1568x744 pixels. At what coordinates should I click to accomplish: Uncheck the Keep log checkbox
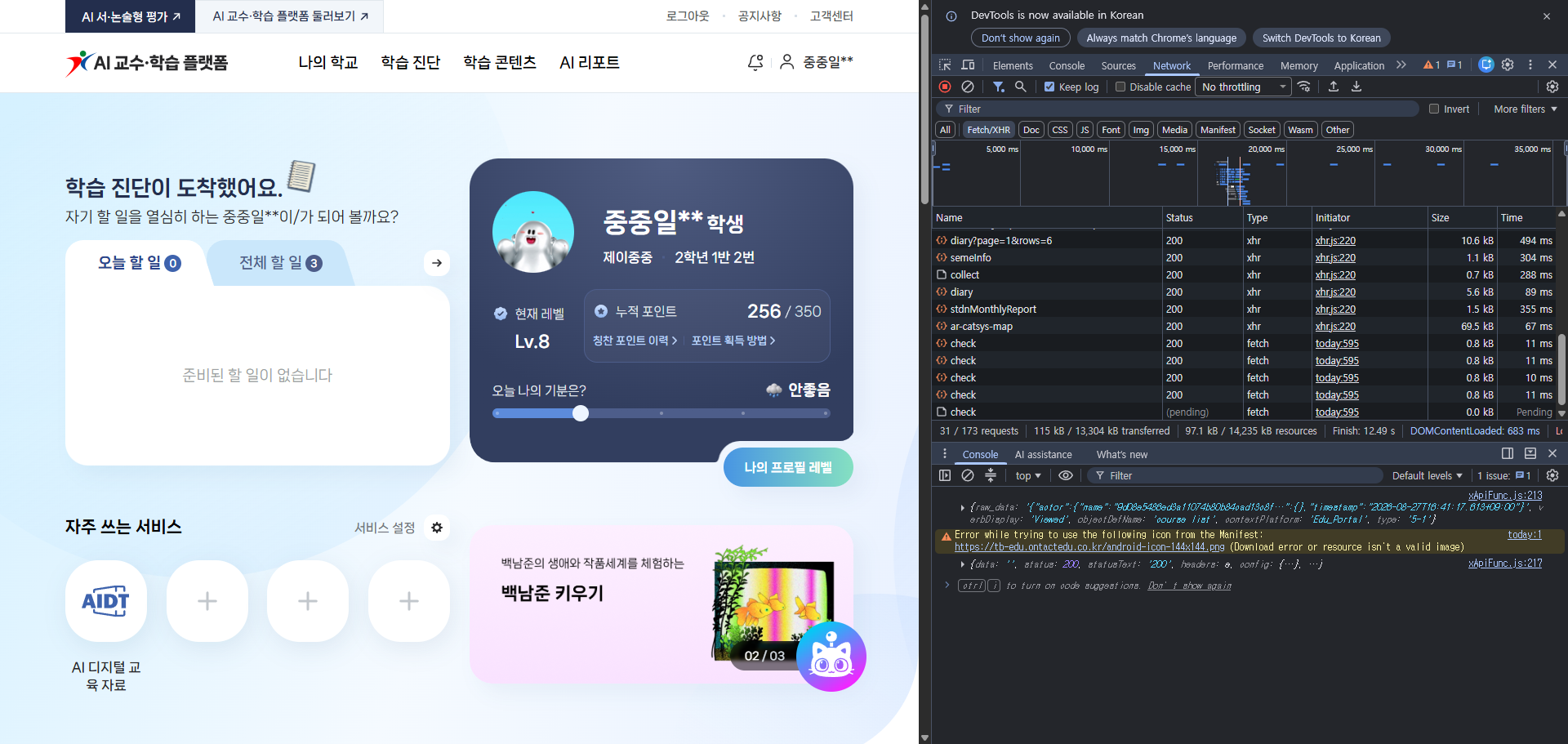1049,87
